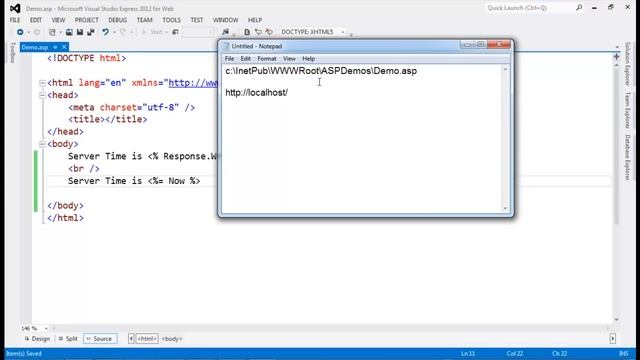Click the Redo toolbar icon

click(x=123, y=32)
